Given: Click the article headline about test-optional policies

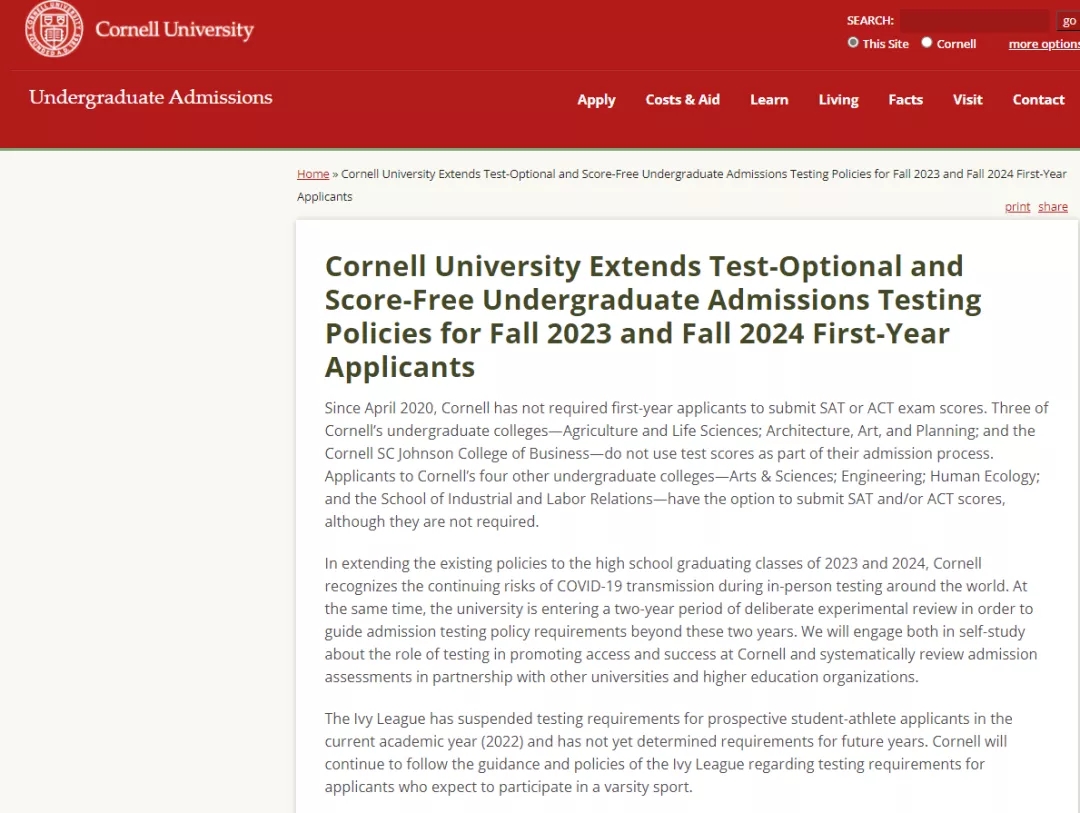Looking at the screenshot, I should tap(653, 316).
